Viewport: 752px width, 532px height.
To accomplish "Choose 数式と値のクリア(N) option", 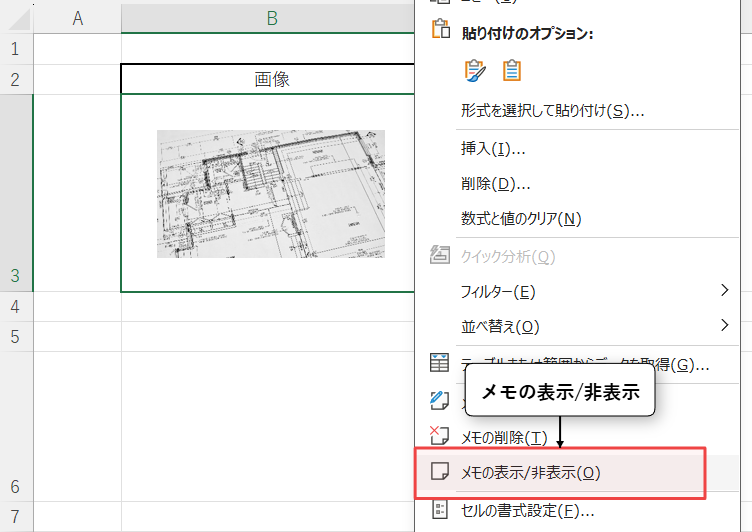I will [520, 218].
